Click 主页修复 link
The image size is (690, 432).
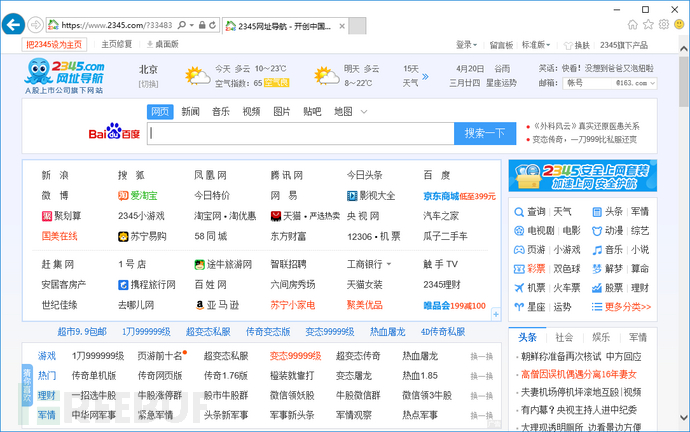tap(117, 44)
